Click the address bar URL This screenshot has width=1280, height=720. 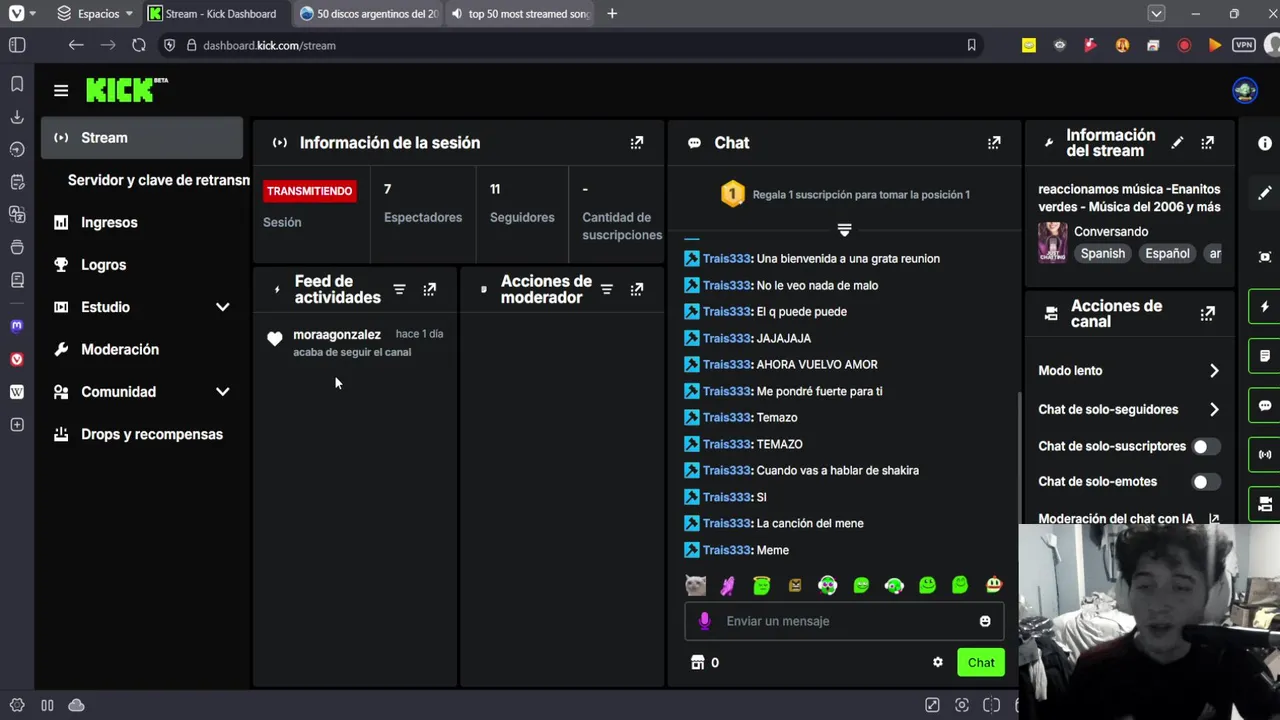pyautogui.click(x=269, y=45)
